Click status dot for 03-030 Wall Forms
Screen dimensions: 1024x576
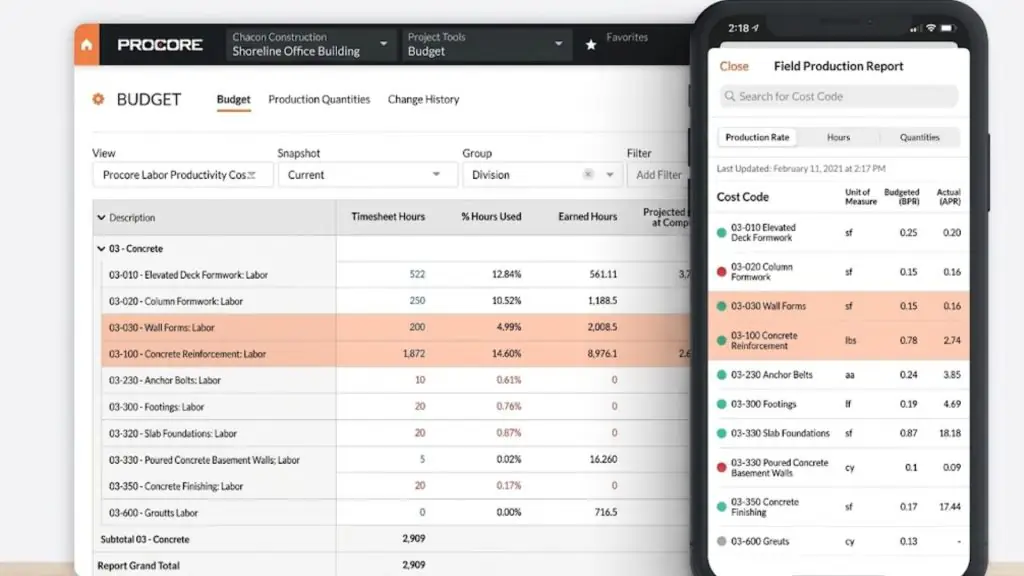pos(722,306)
